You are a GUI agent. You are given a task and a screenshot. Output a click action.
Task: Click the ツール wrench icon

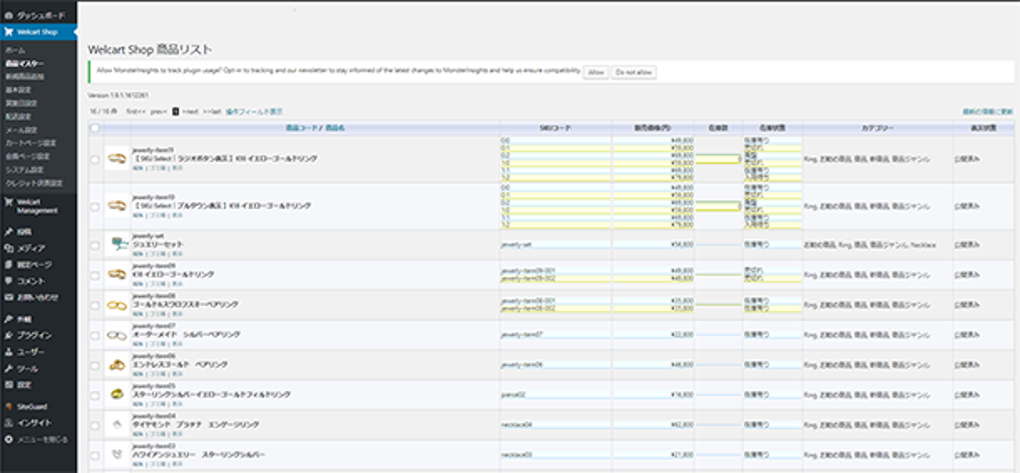coord(8,369)
